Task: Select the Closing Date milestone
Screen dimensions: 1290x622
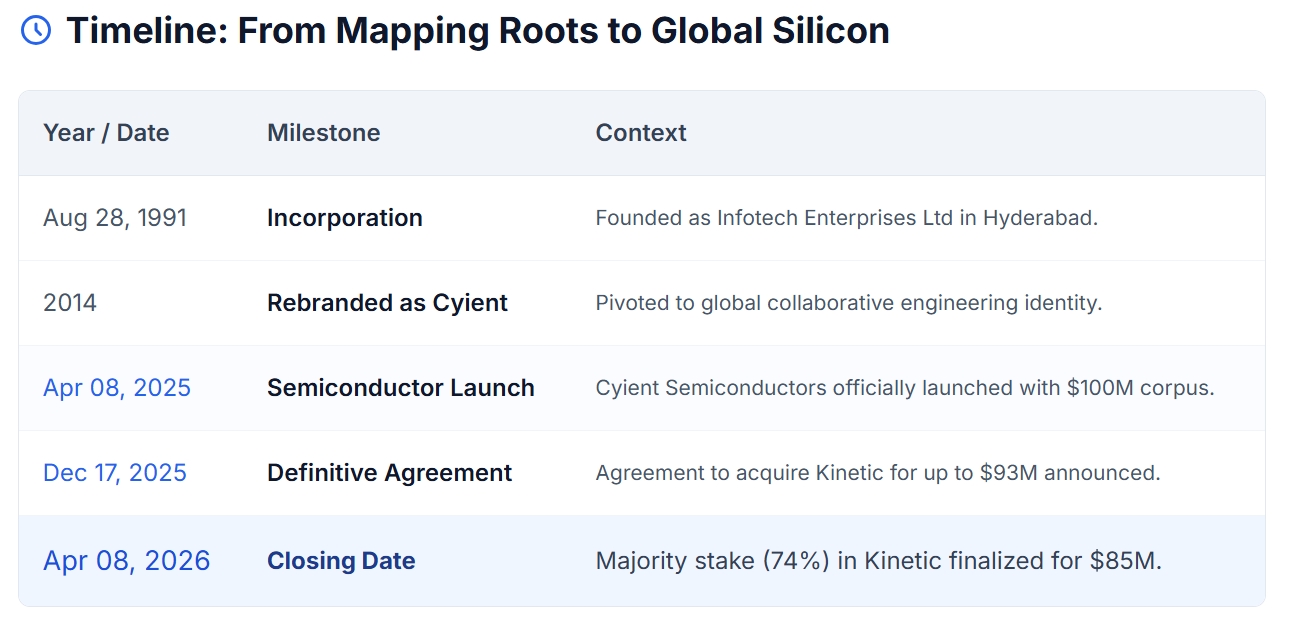Action: (x=341, y=561)
